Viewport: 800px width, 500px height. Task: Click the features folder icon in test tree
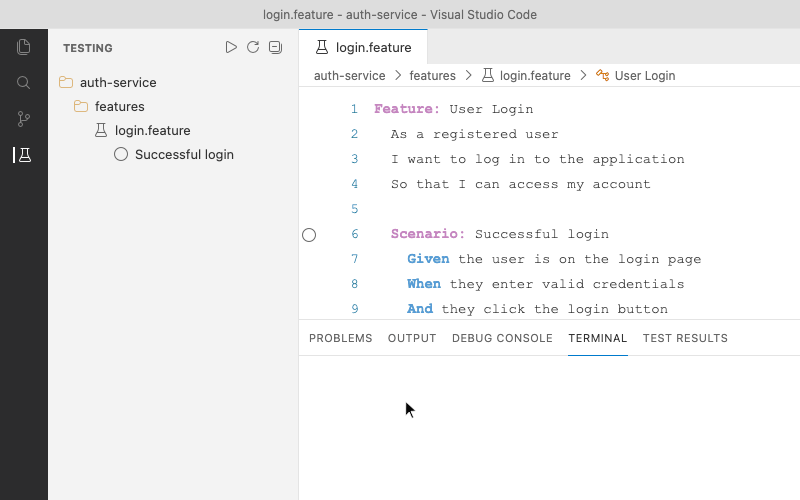[x=81, y=106]
